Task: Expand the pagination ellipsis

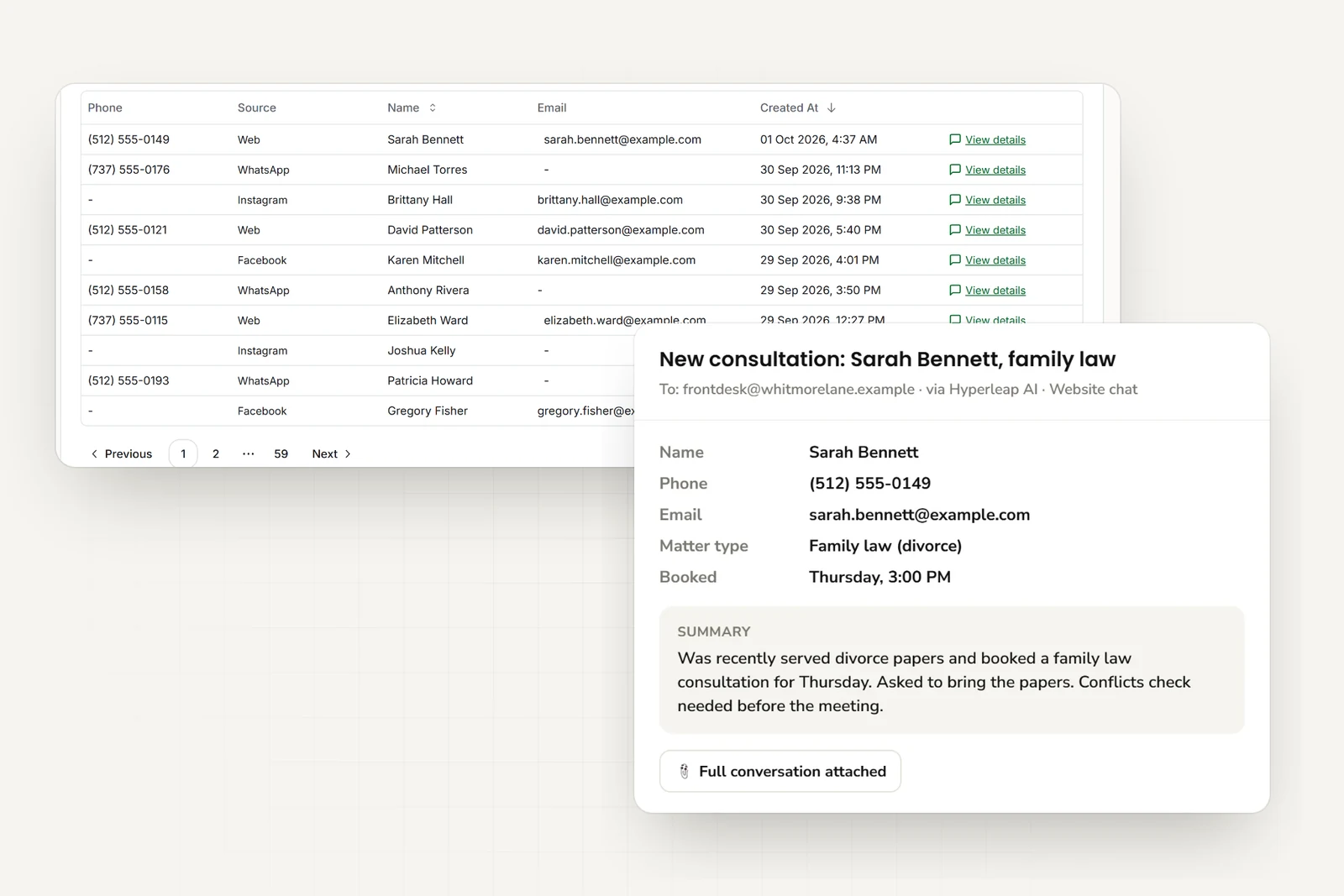Action: 249,453
